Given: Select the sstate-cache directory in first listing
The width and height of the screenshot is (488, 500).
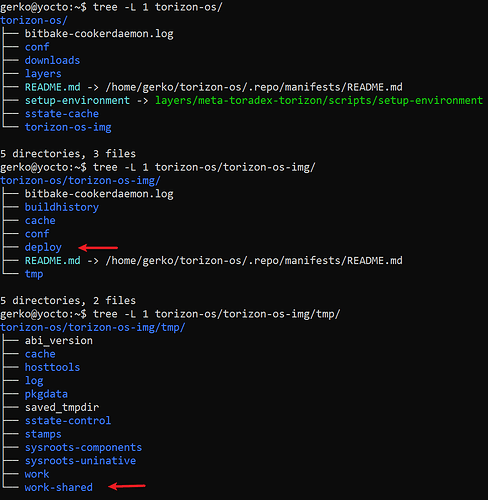Looking at the screenshot, I should pyautogui.click(x=62, y=114).
